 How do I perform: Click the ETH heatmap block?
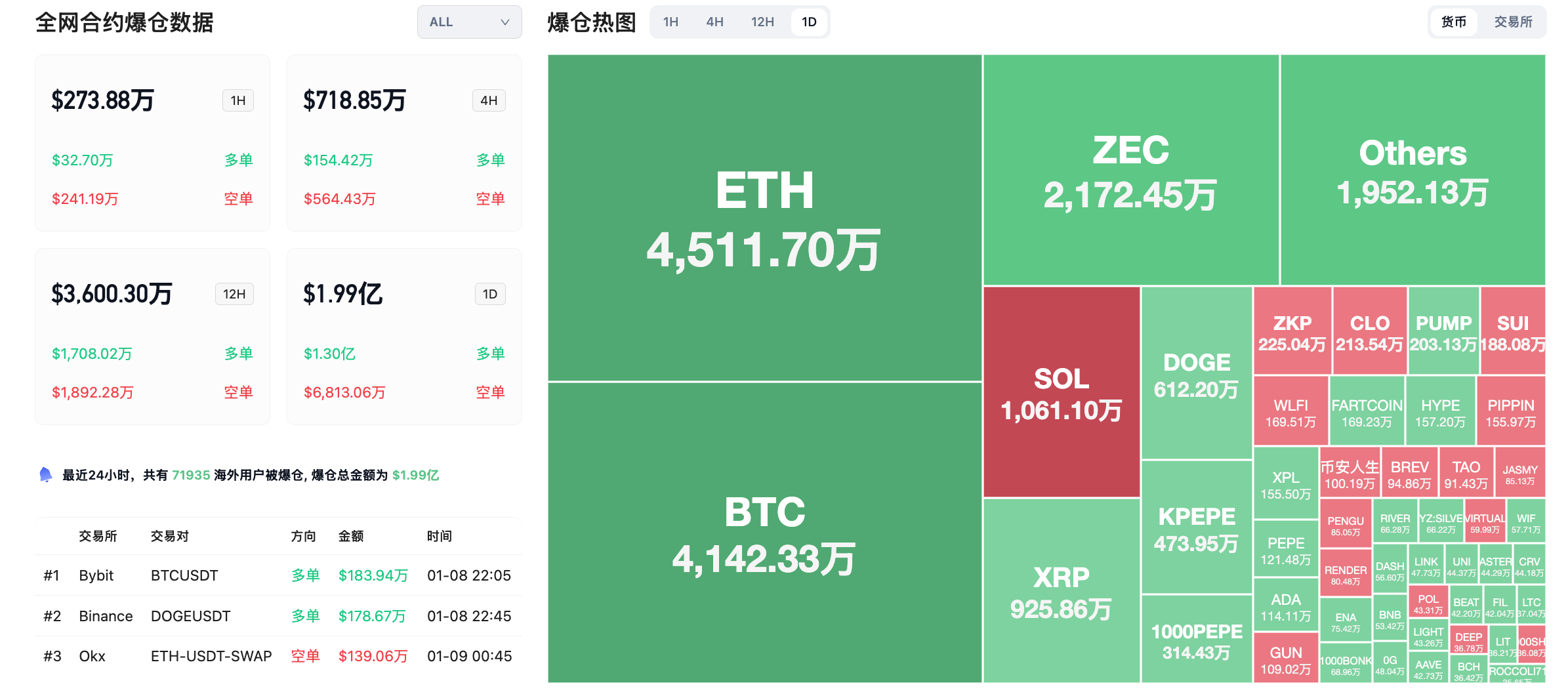point(764,218)
